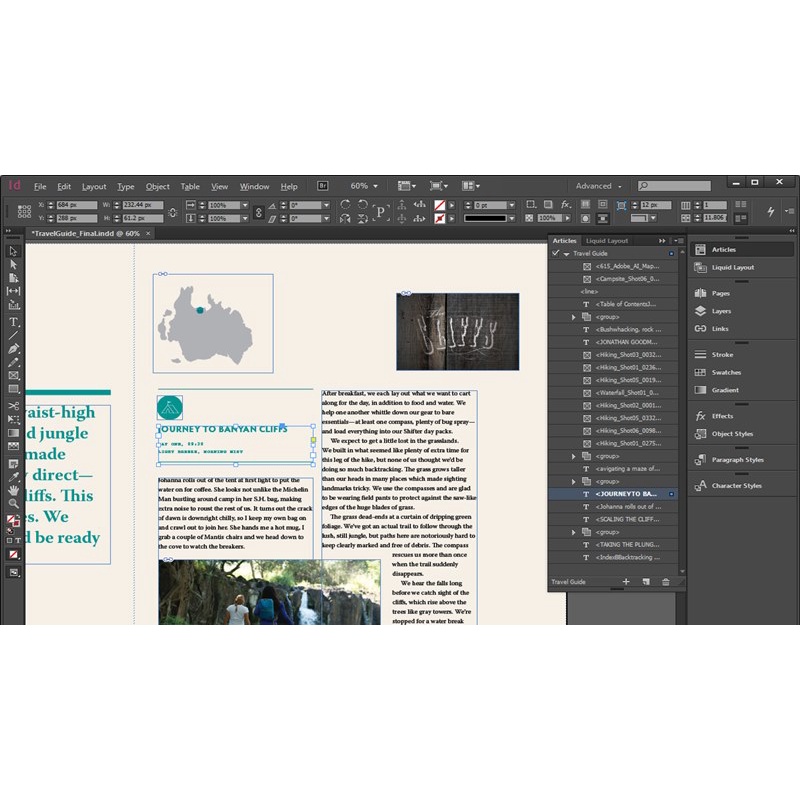Select the Zoom tool
Image resolution: width=800 pixels, height=800 pixels.
click(x=13, y=504)
